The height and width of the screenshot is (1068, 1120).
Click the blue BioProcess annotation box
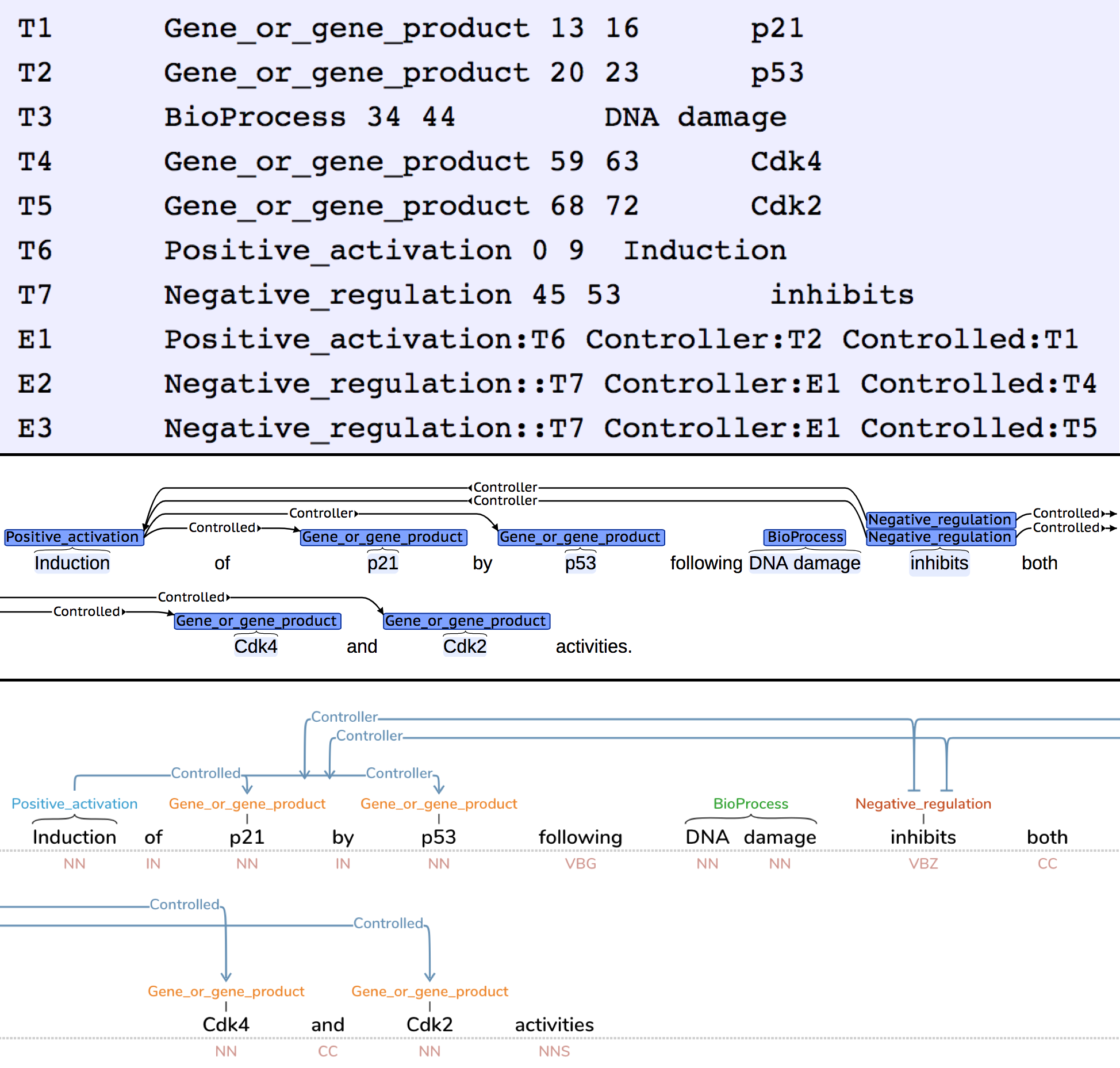(804, 537)
